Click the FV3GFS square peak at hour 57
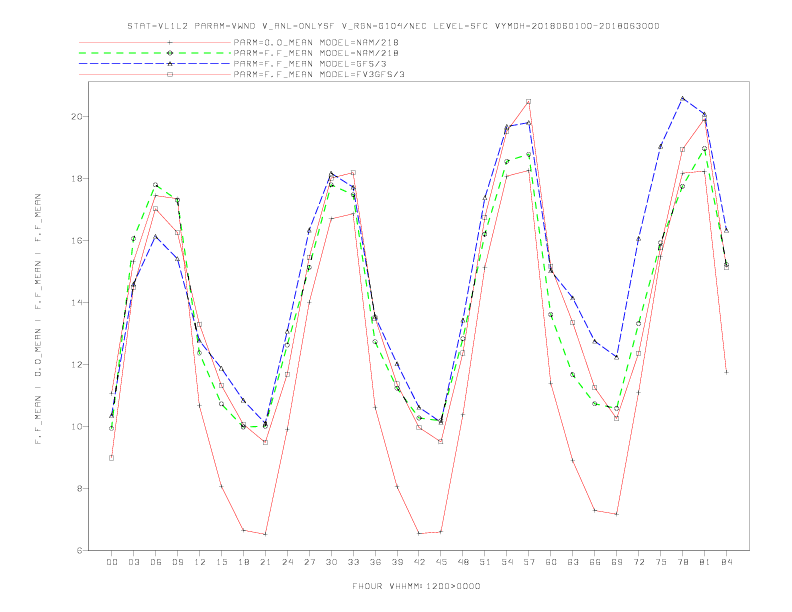 click(x=529, y=101)
